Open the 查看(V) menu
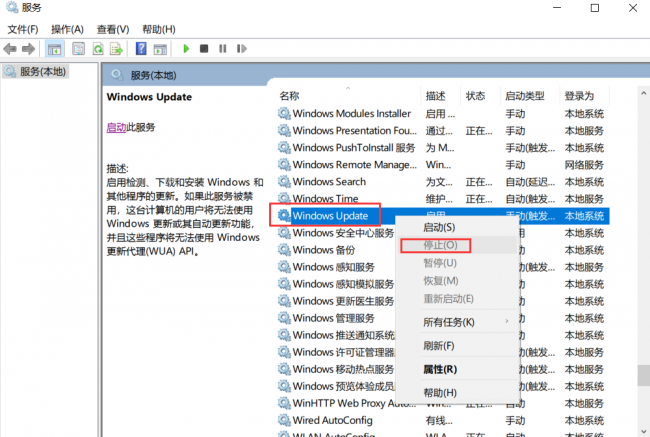 (x=113, y=29)
